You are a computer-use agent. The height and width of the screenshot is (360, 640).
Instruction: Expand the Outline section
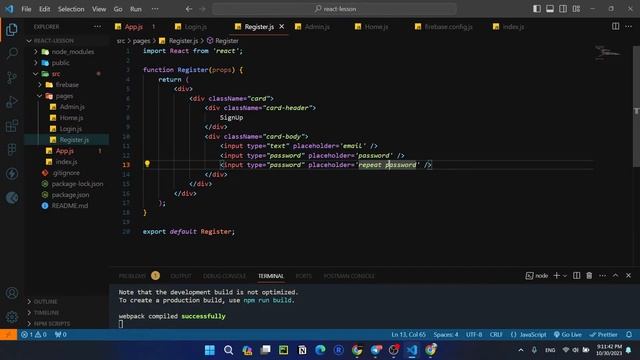tap(67, 302)
